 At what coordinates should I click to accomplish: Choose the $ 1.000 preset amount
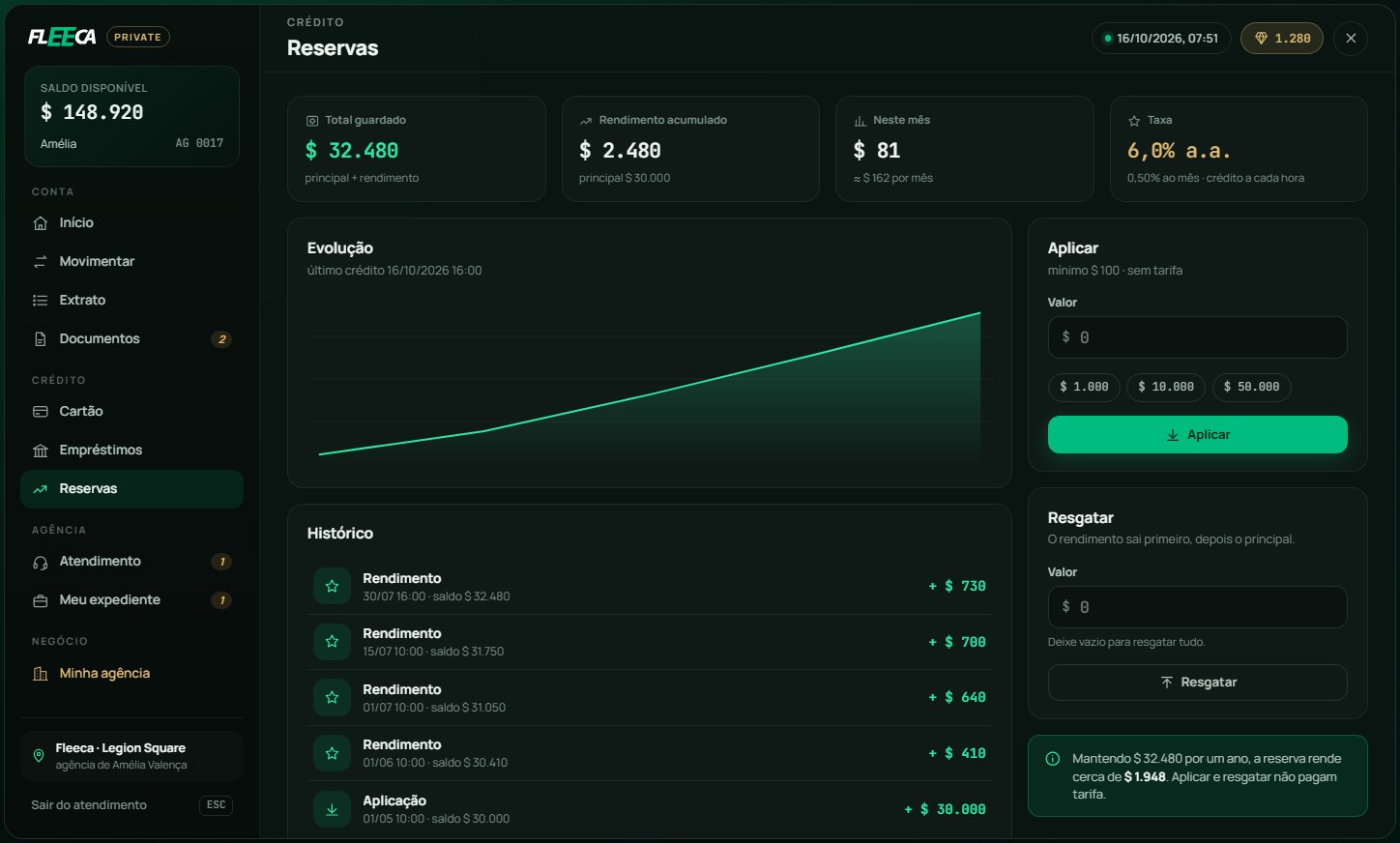1084,387
